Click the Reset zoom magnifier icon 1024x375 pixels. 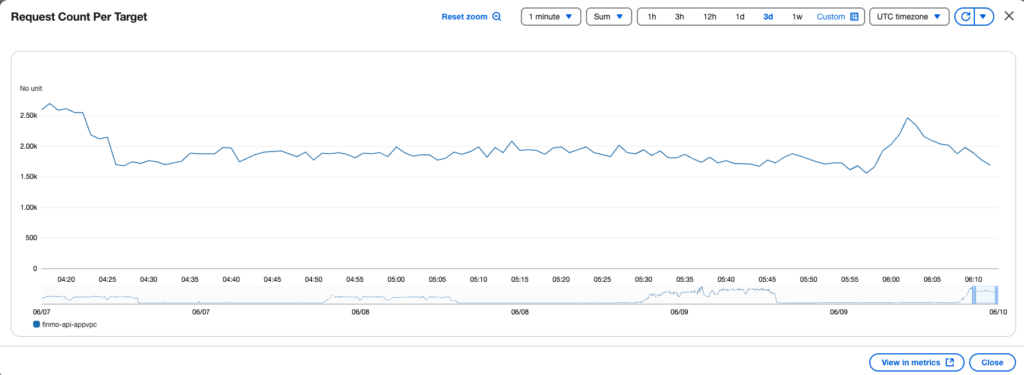(496, 17)
